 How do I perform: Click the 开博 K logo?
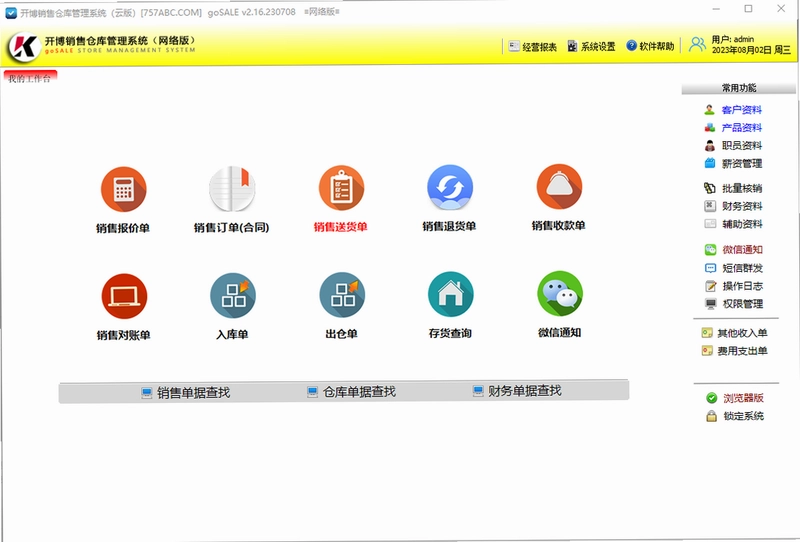click(23, 46)
